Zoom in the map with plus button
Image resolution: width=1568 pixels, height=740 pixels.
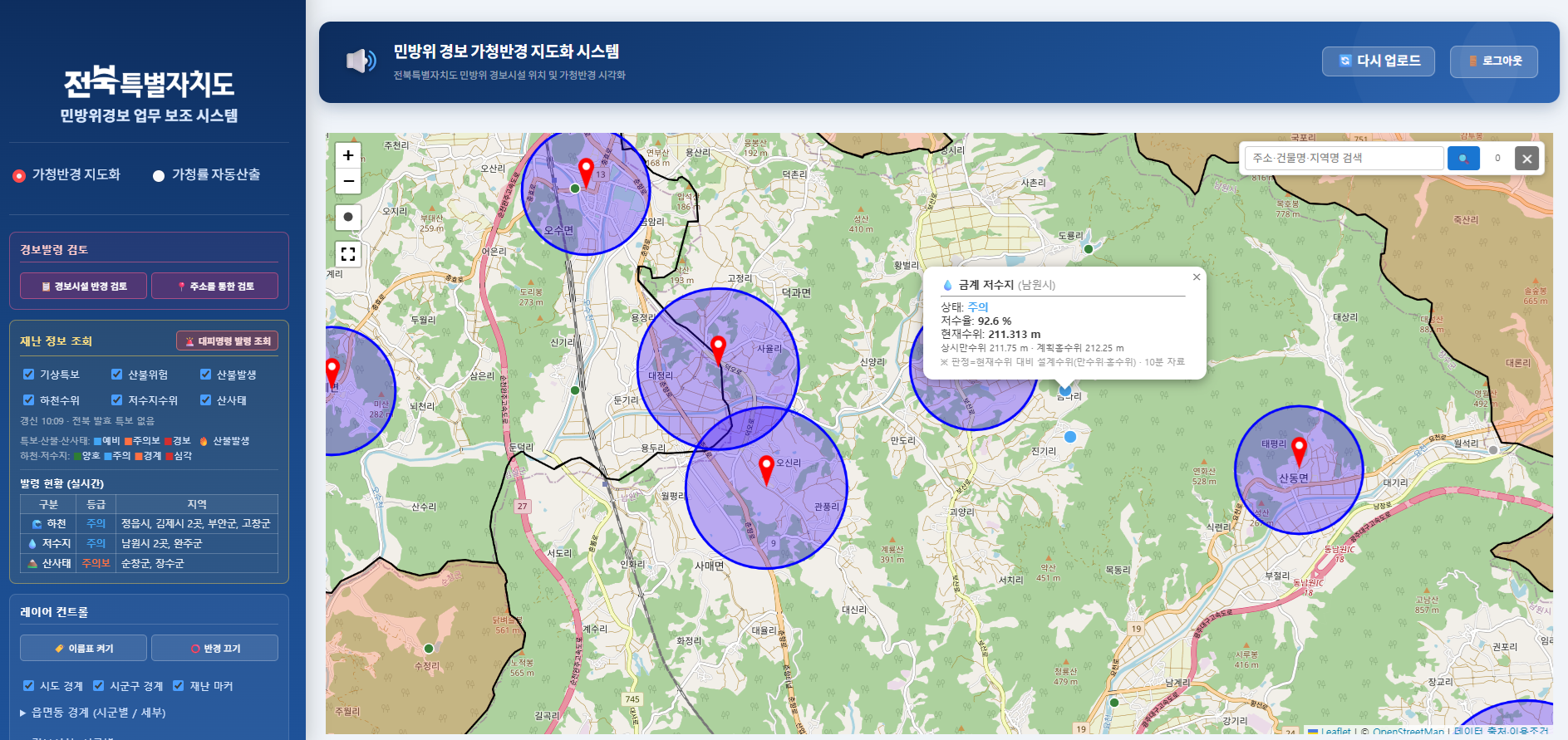pos(348,155)
